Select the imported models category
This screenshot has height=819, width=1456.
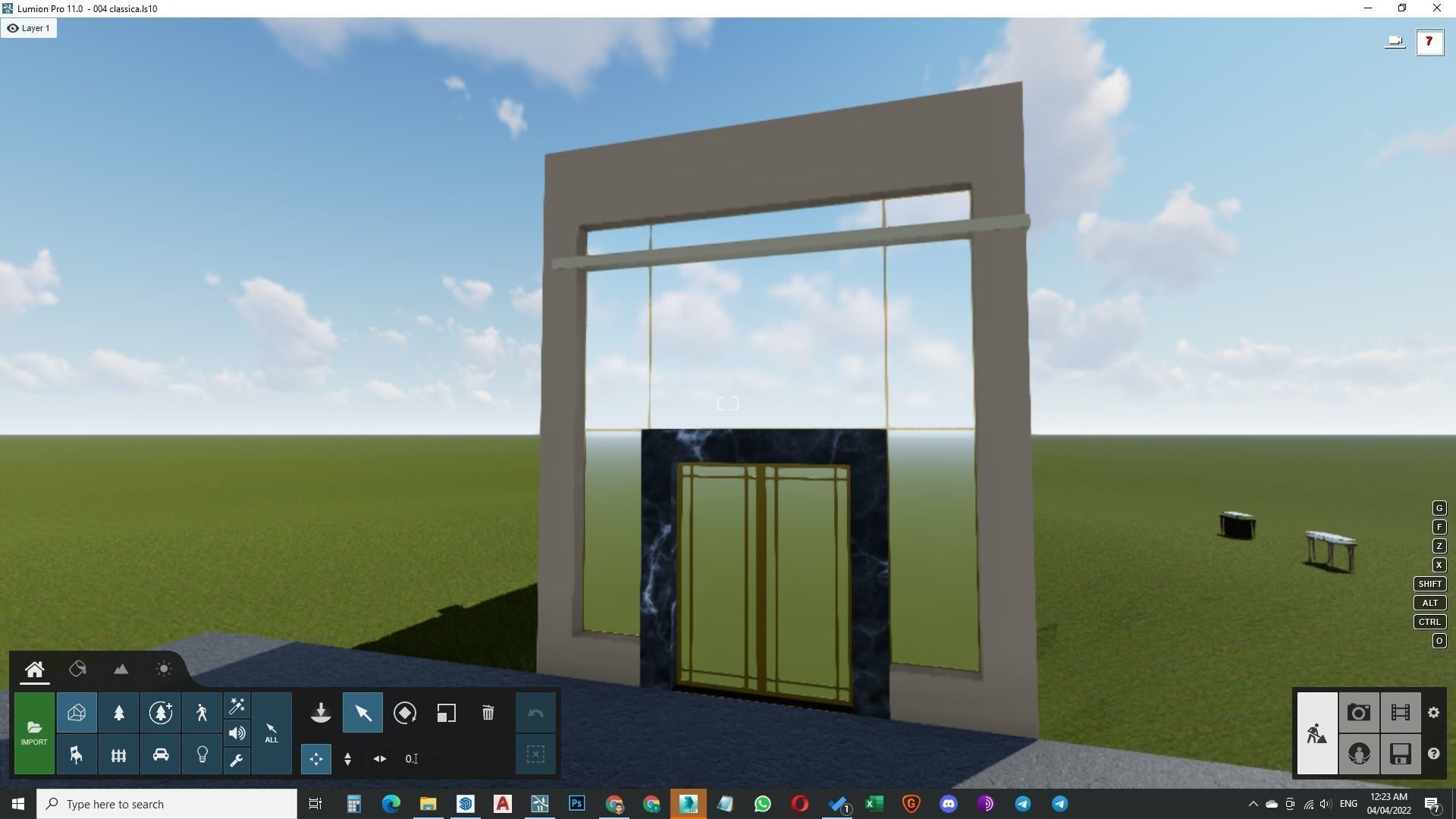[x=77, y=713]
